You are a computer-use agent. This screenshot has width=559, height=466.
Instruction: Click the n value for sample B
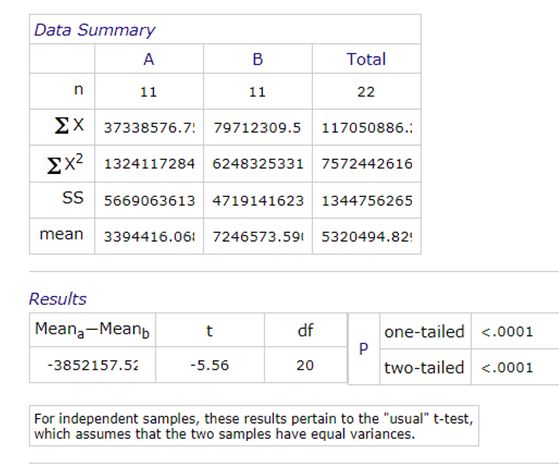pyautogui.click(x=257, y=92)
